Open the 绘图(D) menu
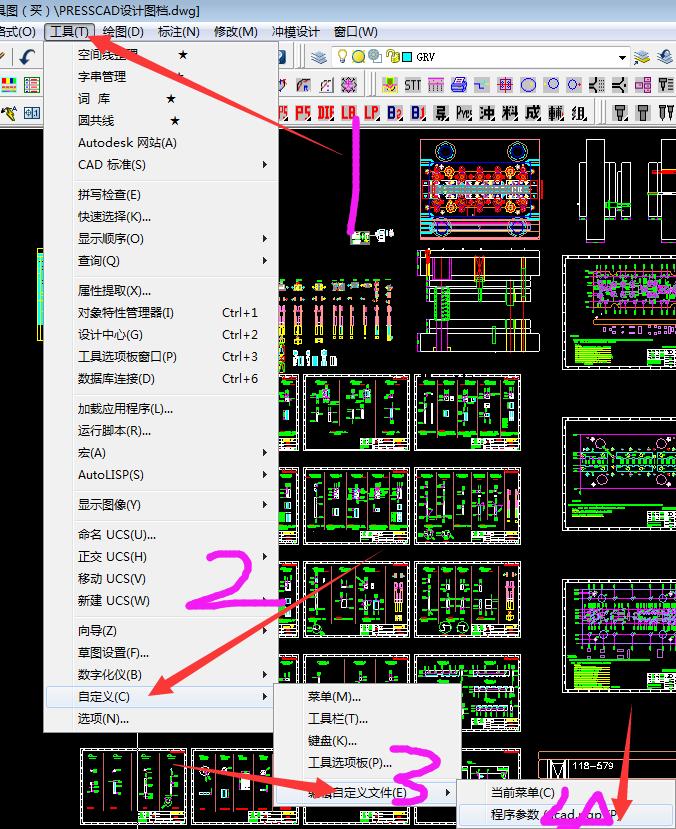Viewport: 676px width, 829px height. pos(123,32)
